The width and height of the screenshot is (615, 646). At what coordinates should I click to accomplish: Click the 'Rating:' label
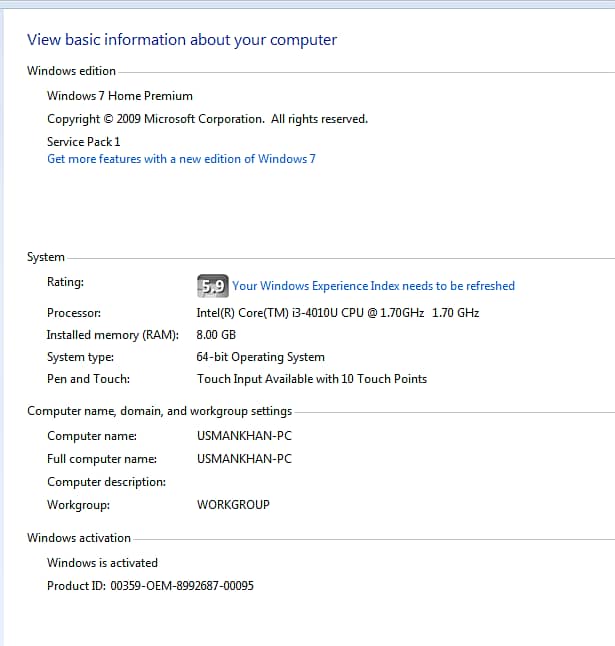click(65, 282)
